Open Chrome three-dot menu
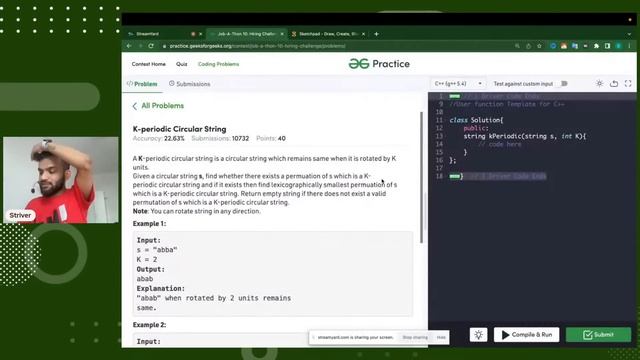The width and height of the screenshot is (640, 360). [x=629, y=46]
